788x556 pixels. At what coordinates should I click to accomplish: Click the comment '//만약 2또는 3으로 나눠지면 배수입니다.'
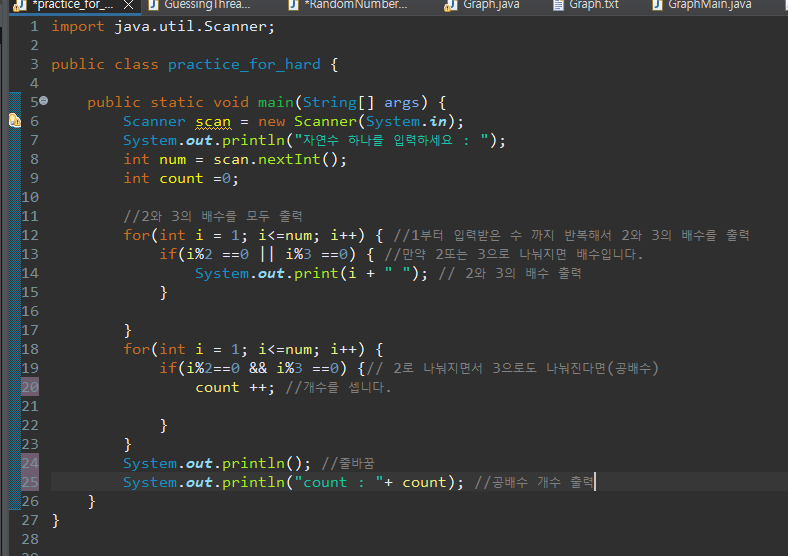(x=514, y=254)
